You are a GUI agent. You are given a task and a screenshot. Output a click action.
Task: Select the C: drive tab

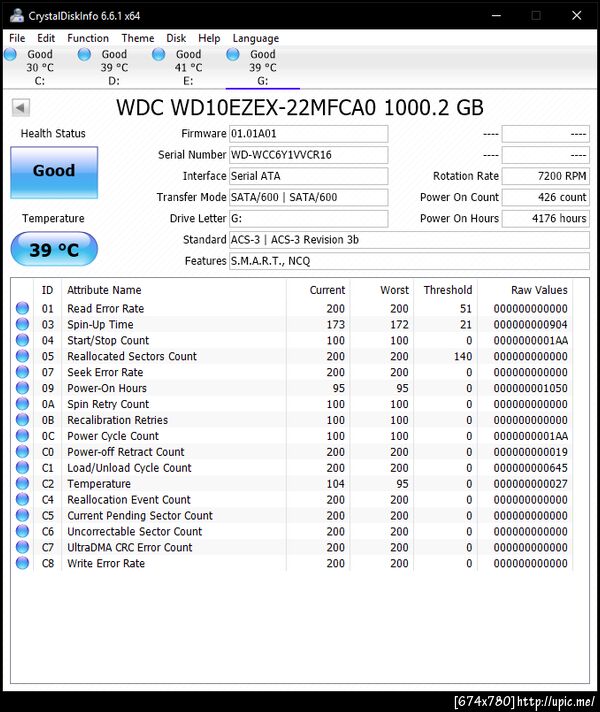pyautogui.click(x=40, y=67)
